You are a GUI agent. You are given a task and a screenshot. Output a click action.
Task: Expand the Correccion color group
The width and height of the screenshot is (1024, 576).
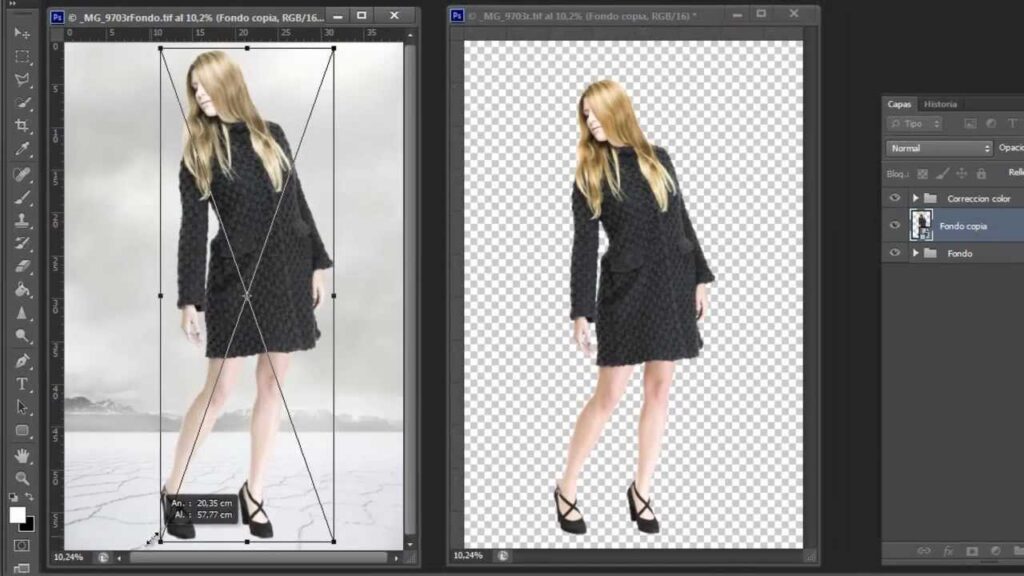click(x=915, y=198)
